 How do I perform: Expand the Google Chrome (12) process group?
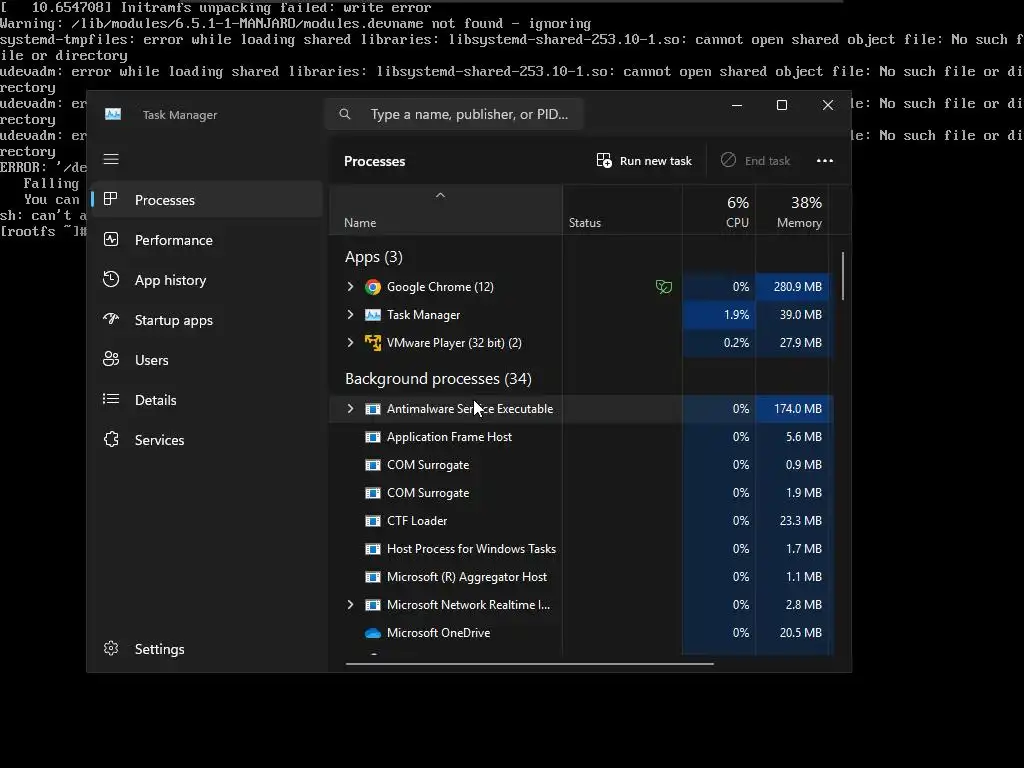click(351, 287)
